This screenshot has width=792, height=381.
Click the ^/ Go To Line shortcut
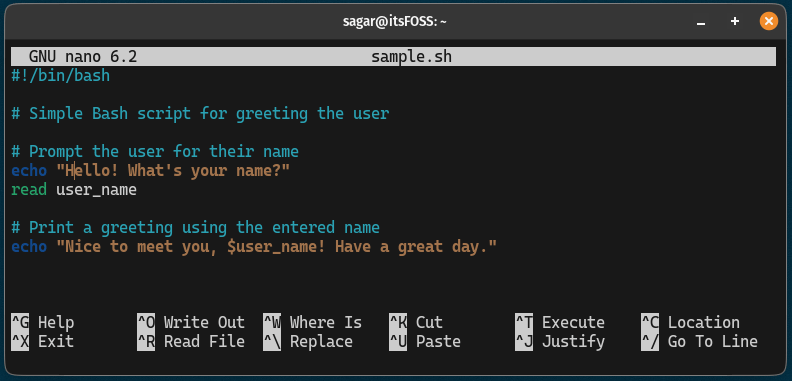coord(700,342)
